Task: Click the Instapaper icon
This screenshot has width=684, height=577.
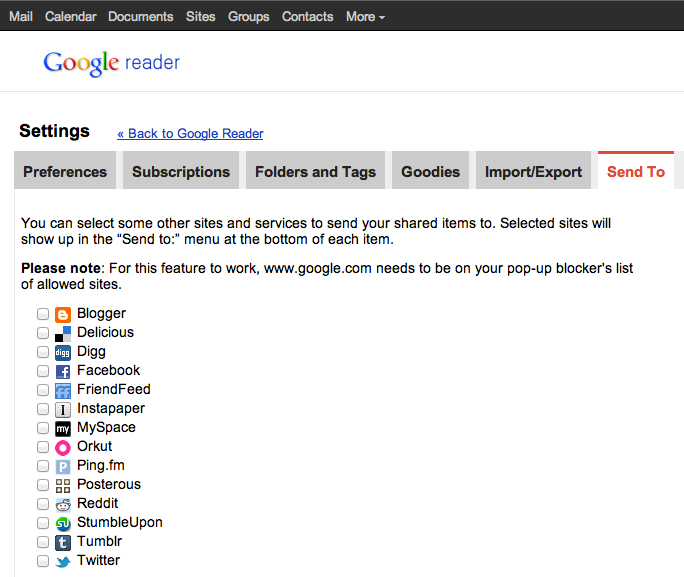Action: [63, 410]
